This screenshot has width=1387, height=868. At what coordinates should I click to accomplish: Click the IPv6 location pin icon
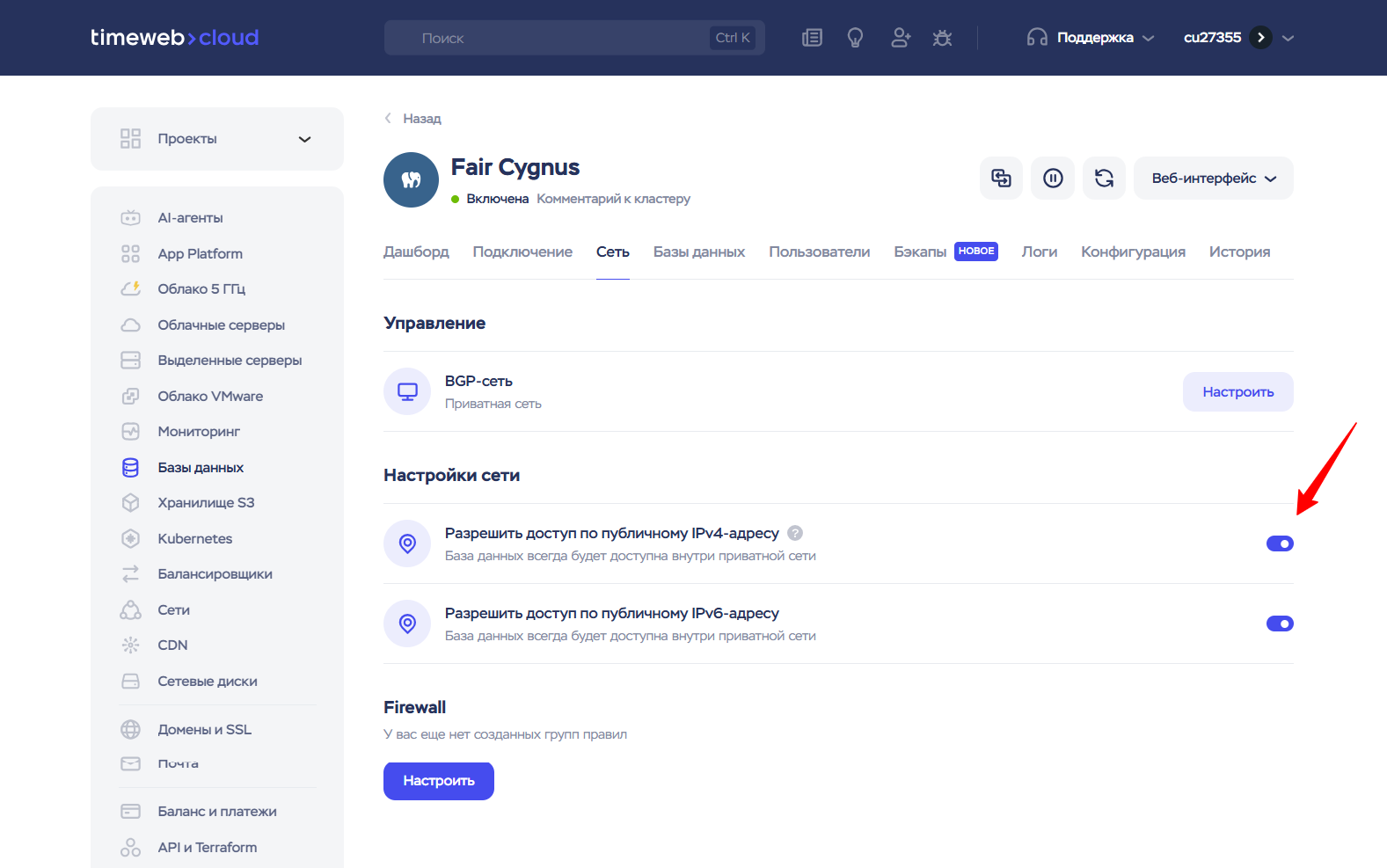407,624
